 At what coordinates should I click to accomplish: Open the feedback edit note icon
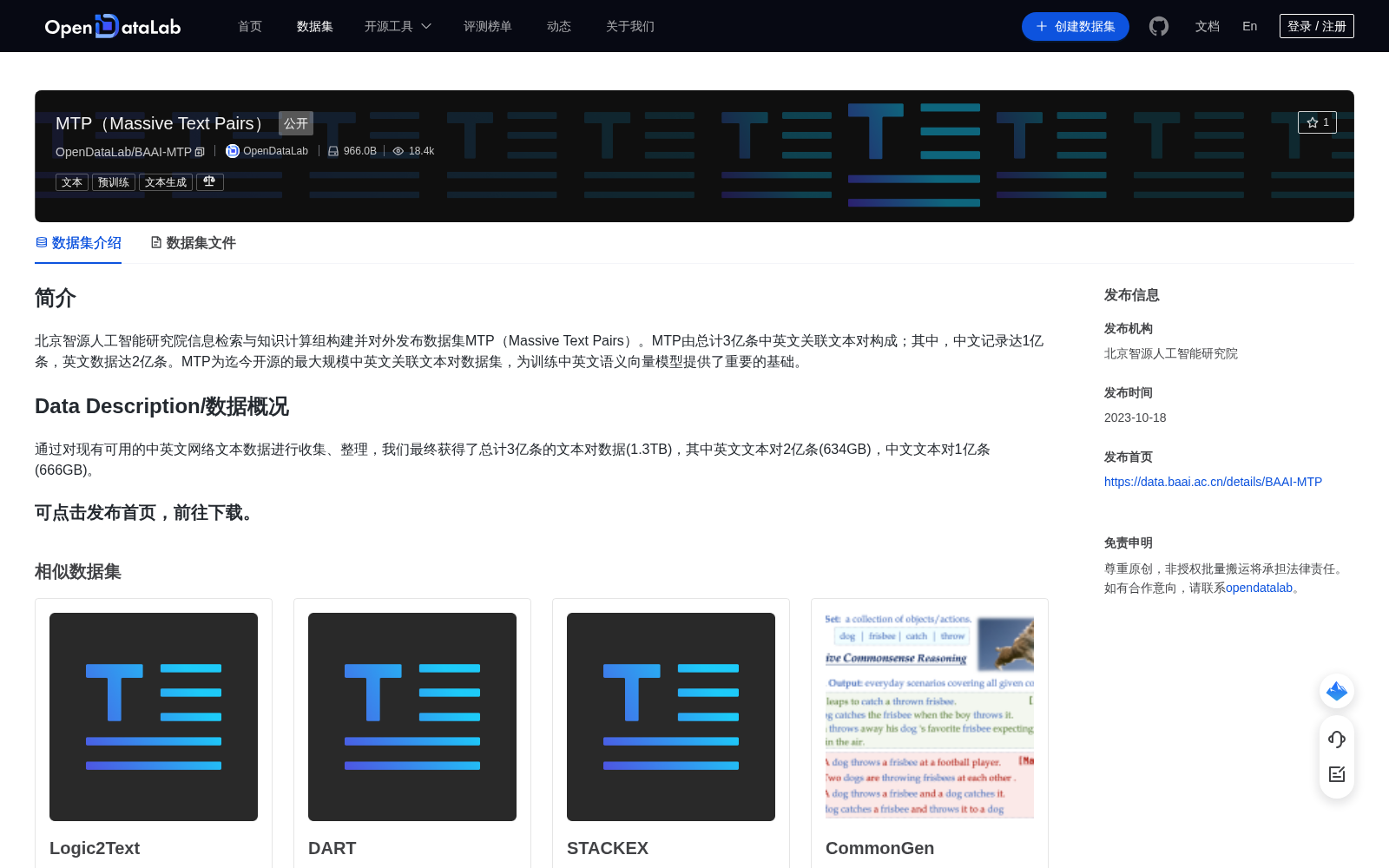[1337, 774]
